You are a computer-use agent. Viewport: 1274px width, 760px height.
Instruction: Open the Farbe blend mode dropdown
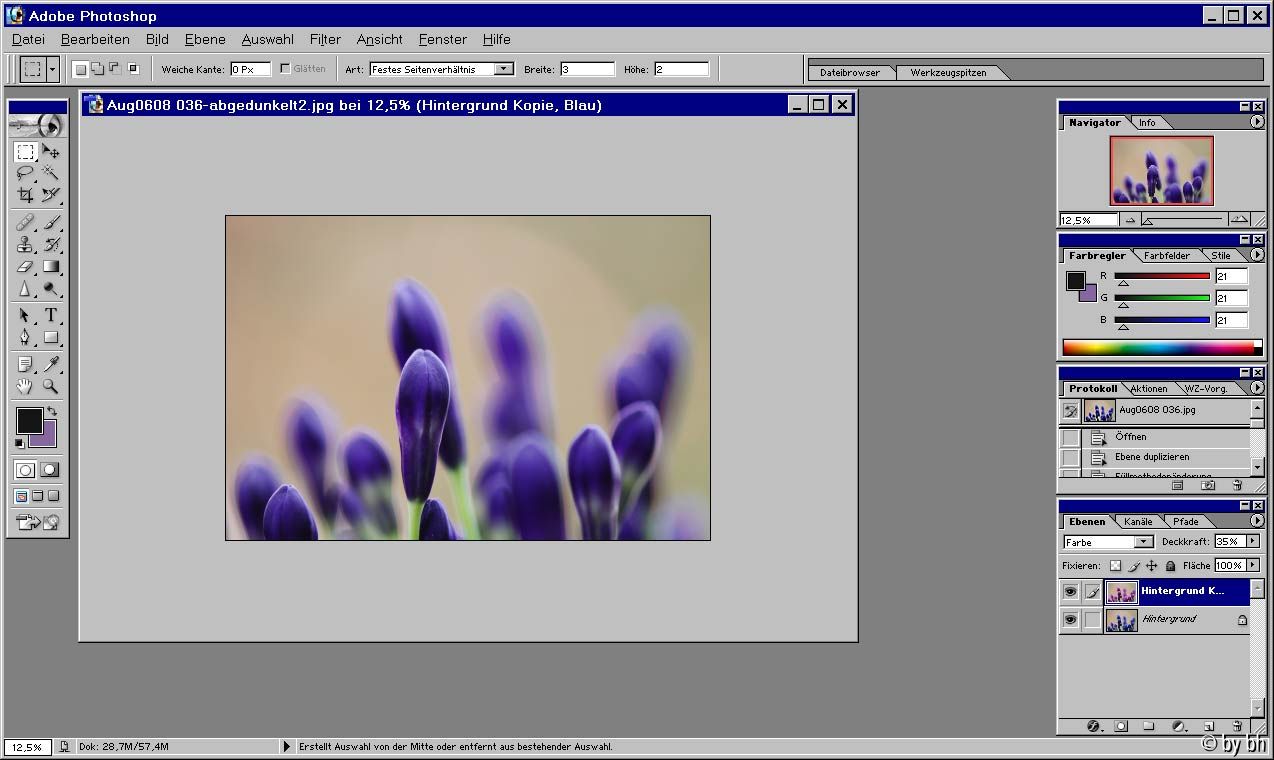click(x=1143, y=542)
